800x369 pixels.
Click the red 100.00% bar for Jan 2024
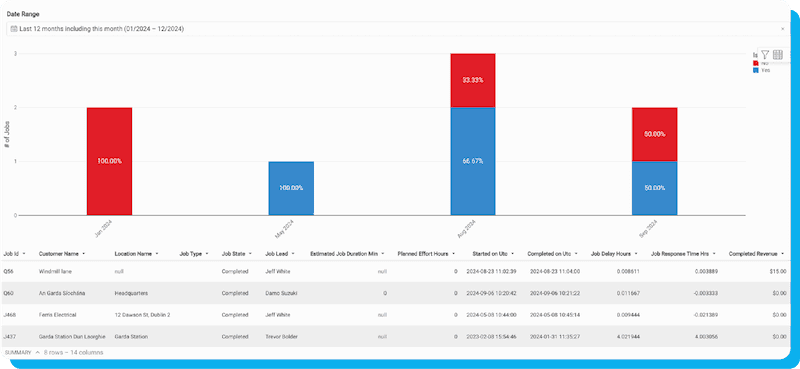(x=109, y=161)
